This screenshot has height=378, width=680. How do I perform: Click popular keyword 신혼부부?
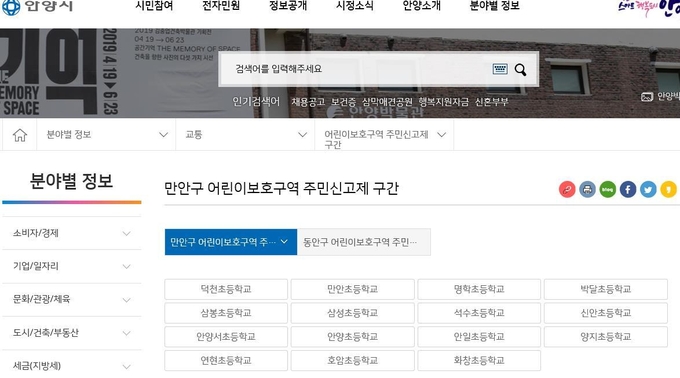491,102
